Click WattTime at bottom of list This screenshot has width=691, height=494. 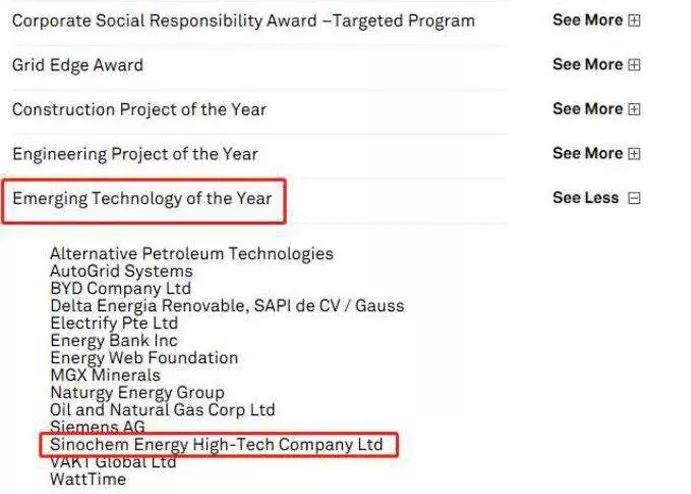click(88, 479)
